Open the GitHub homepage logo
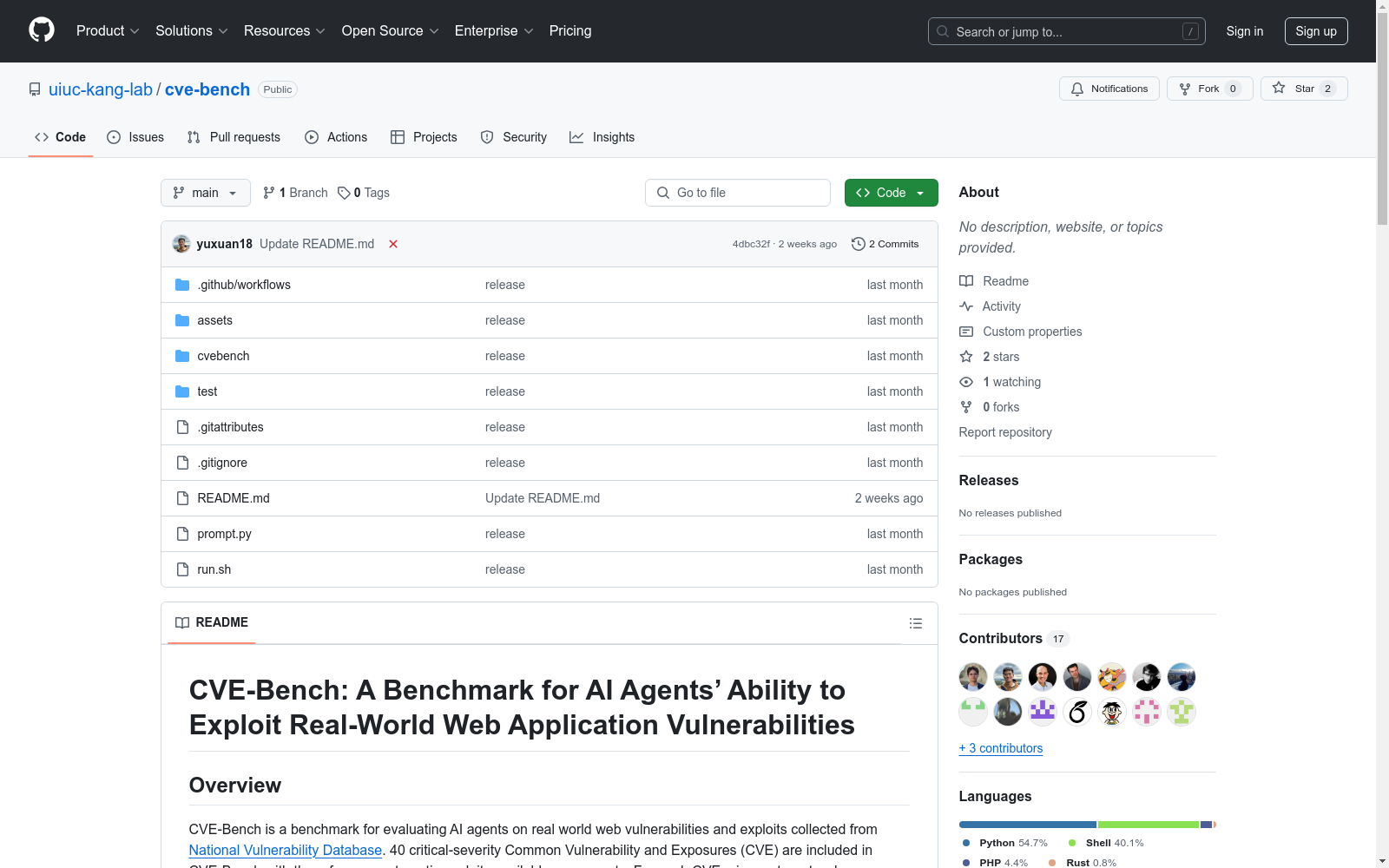This screenshot has width=1389, height=868. click(42, 30)
